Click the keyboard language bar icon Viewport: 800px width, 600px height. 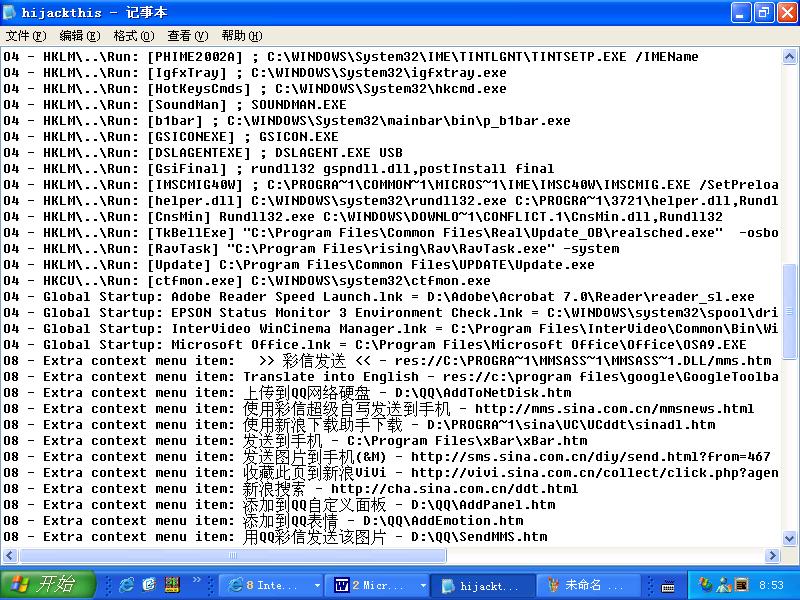tap(668, 586)
